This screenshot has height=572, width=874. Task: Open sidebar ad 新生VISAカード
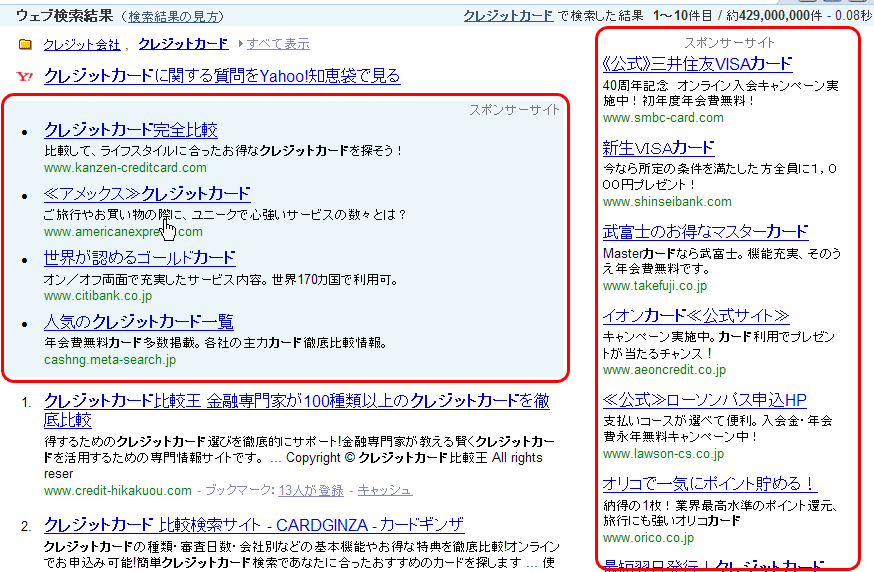(x=658, y=148)
